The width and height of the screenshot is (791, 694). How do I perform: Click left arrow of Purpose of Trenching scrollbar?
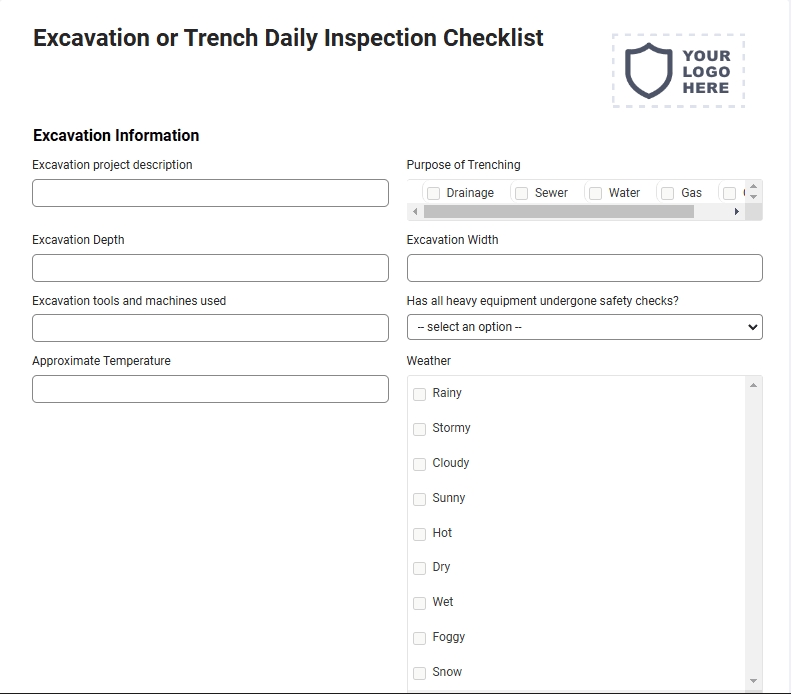point(415,212)
